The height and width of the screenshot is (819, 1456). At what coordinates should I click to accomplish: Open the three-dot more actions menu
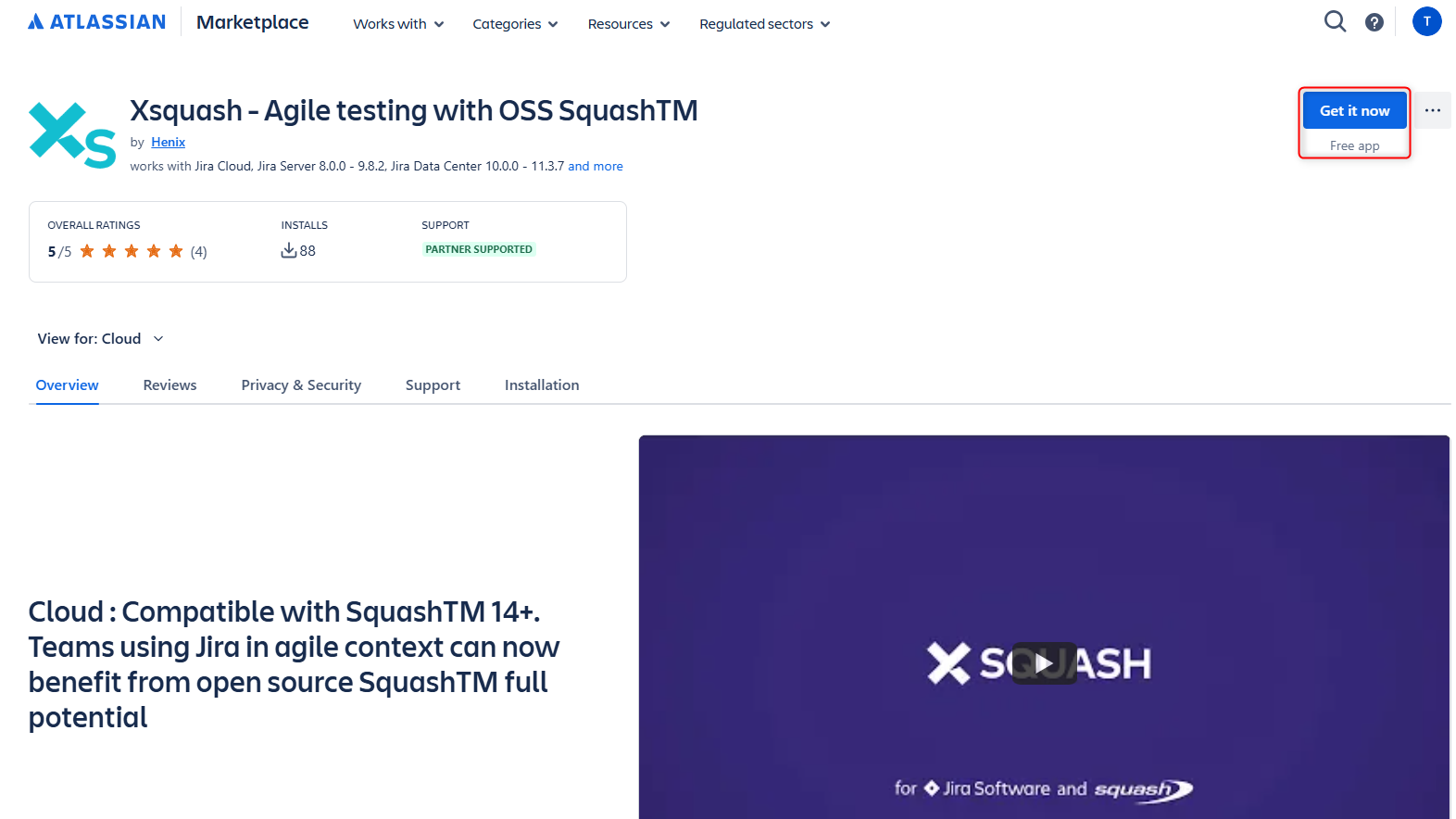pos(1433,110)
